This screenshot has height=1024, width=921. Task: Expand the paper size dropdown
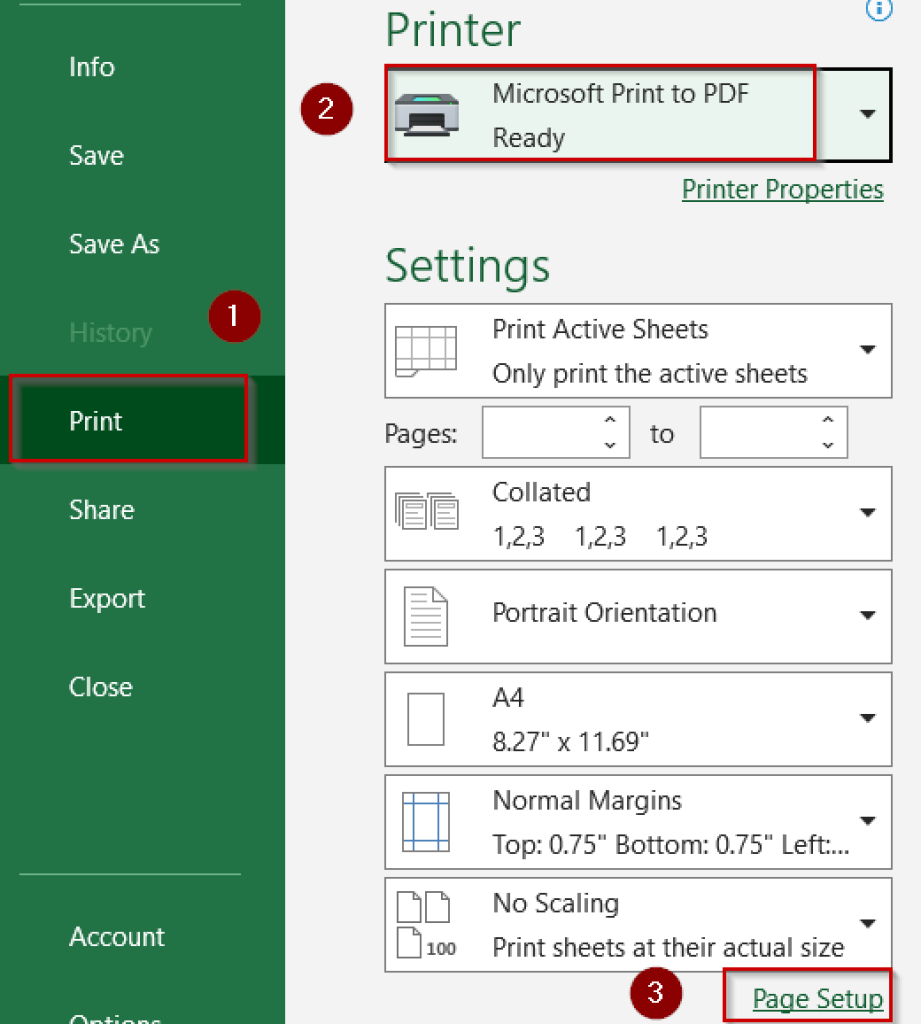coord(866,718)
